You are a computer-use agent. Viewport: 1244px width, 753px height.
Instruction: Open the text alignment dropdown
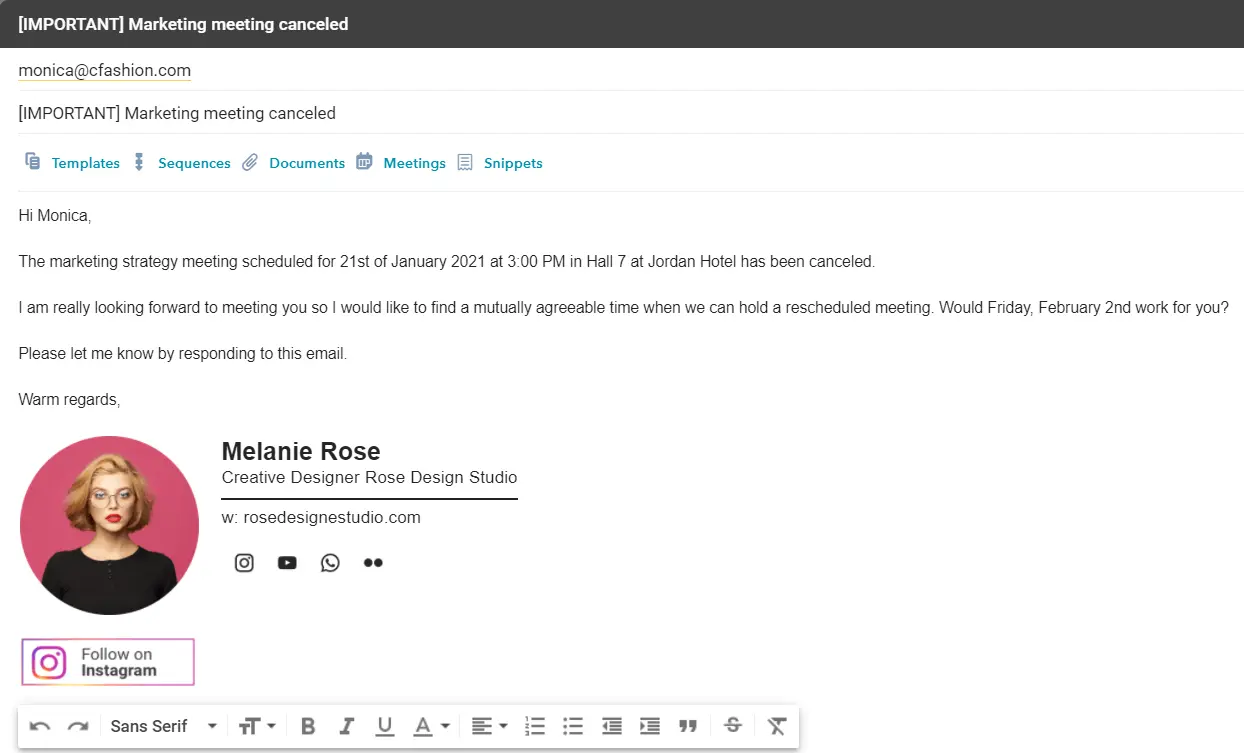489,726
